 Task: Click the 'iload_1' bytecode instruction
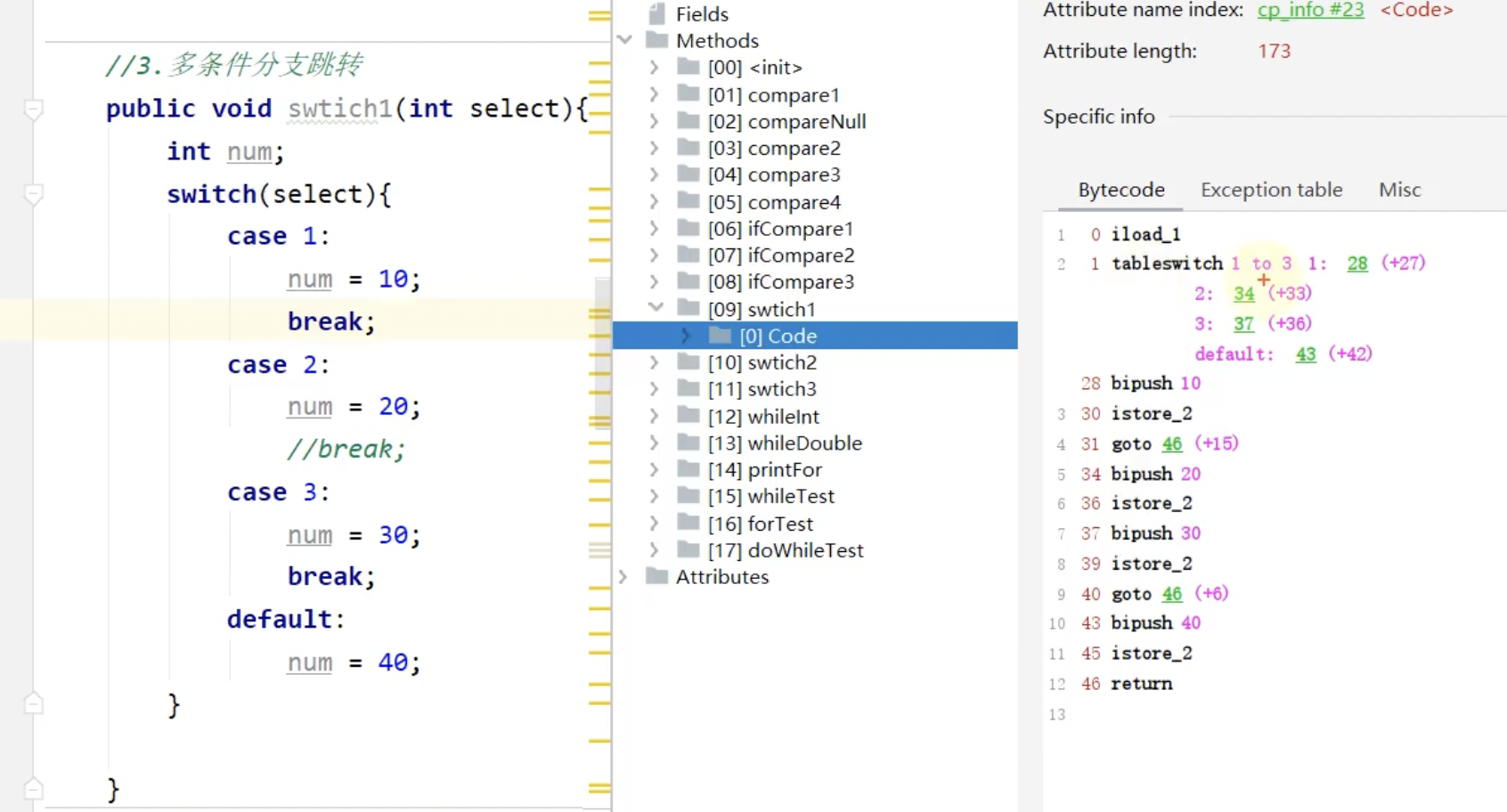click(1145, 234)
